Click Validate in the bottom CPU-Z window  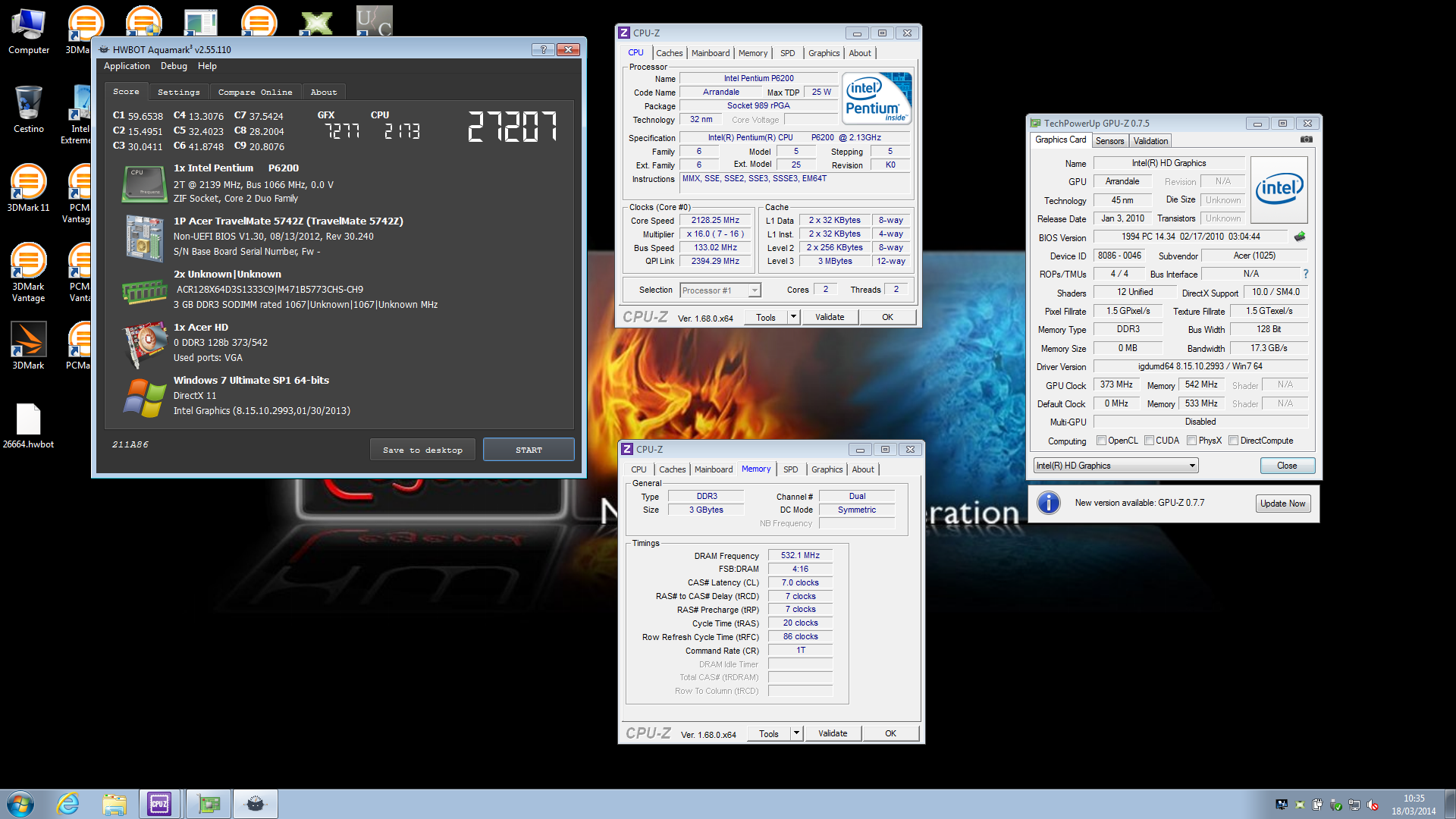(x=833, y=733)
